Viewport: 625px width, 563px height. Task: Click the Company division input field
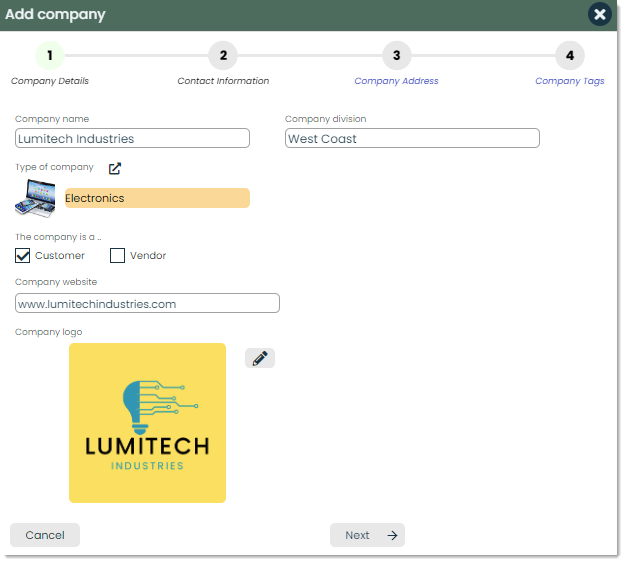pyautogui.click(x=412, y=138)
